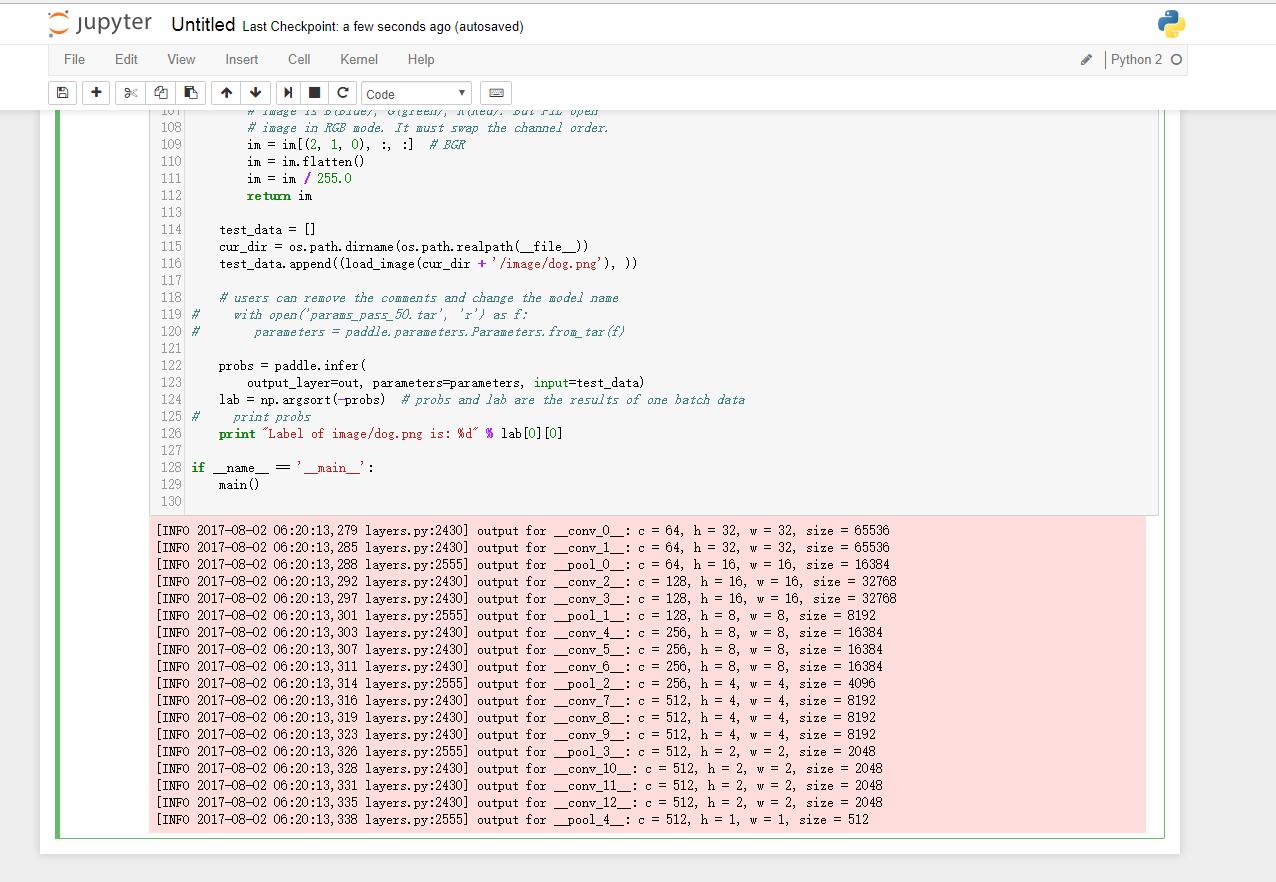Insert a new cell below
The image size is (1276, 882).
click(94, 92)
